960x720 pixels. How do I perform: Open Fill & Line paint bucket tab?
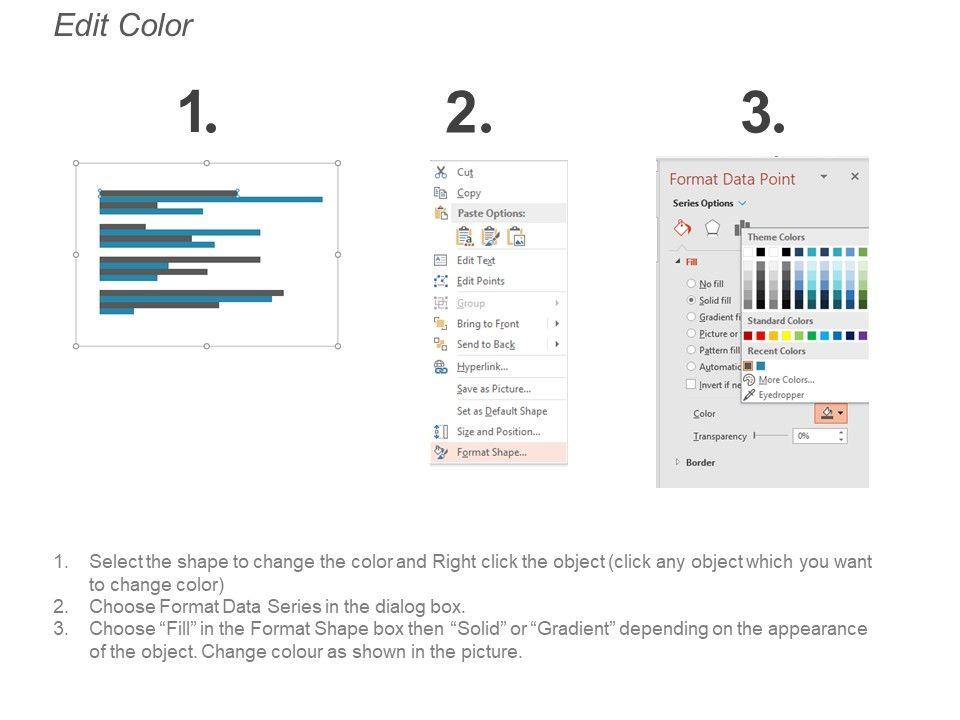[683, 228]
